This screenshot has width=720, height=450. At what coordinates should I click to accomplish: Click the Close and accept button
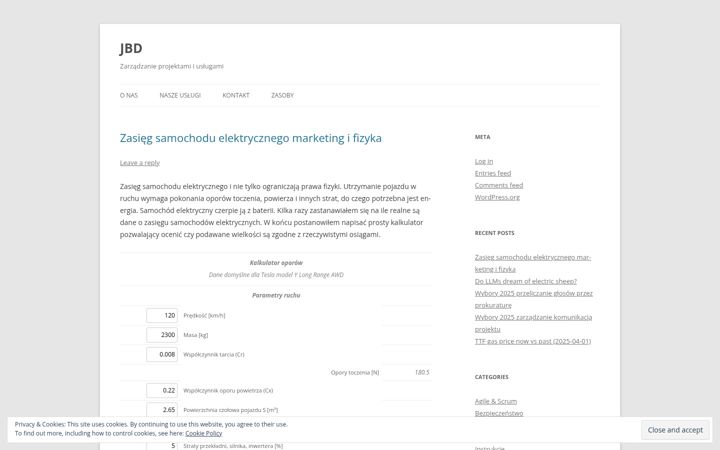675,430
